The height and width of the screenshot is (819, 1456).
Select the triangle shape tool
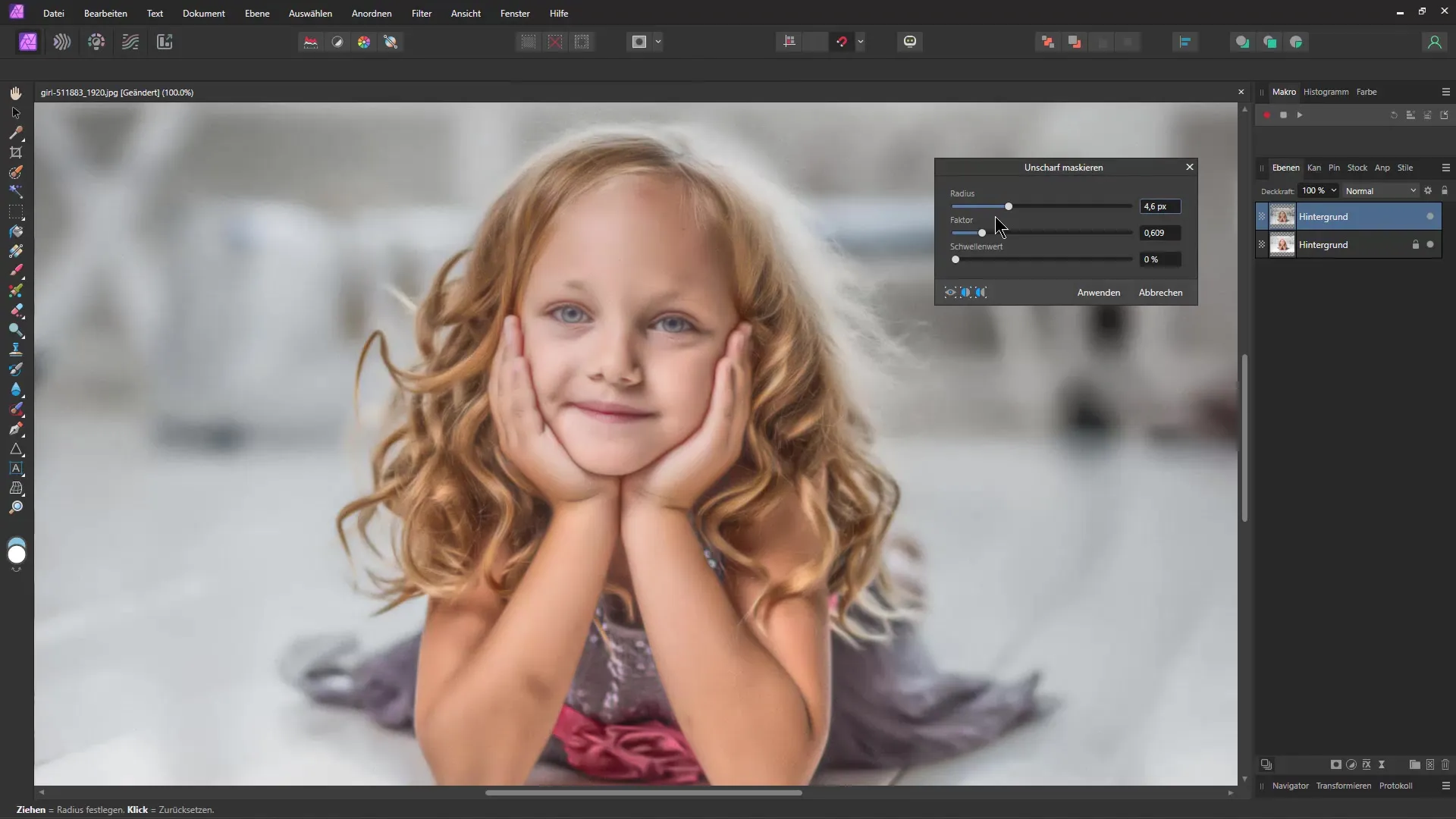coord(16,448)
